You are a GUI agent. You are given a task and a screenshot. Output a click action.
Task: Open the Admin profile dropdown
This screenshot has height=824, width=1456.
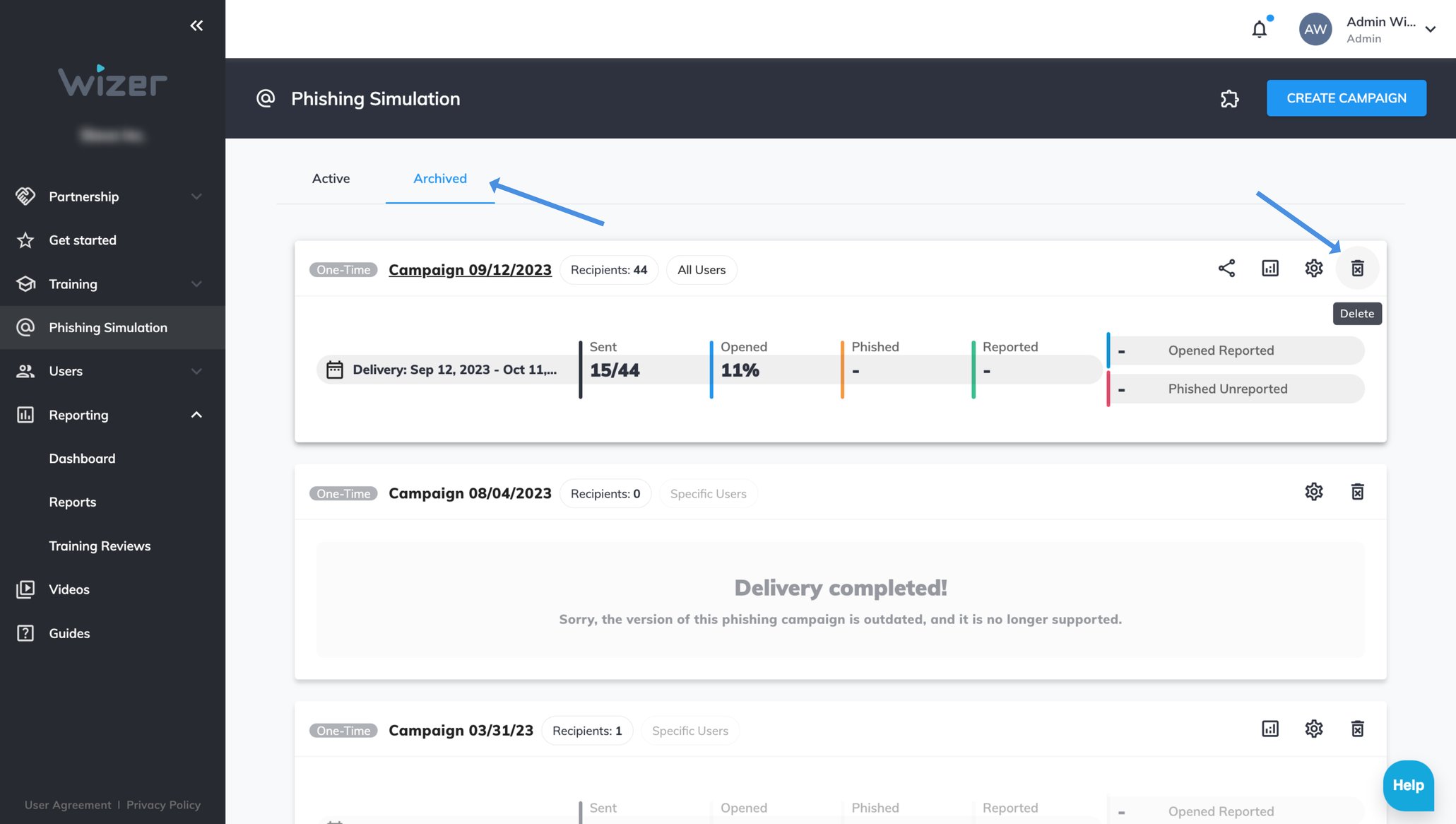(x=1430, y=29)
